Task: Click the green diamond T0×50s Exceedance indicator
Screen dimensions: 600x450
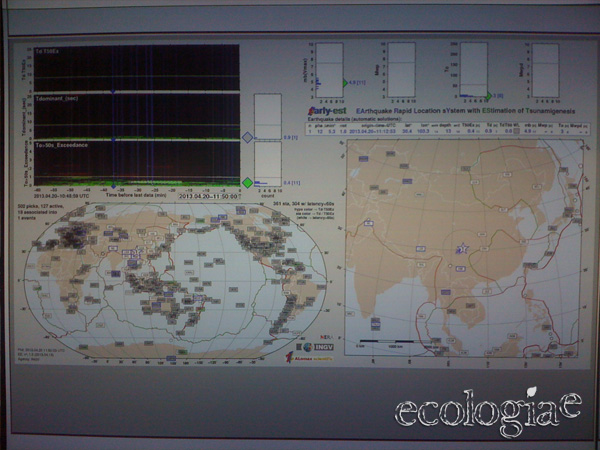Action: coord(247,182)
